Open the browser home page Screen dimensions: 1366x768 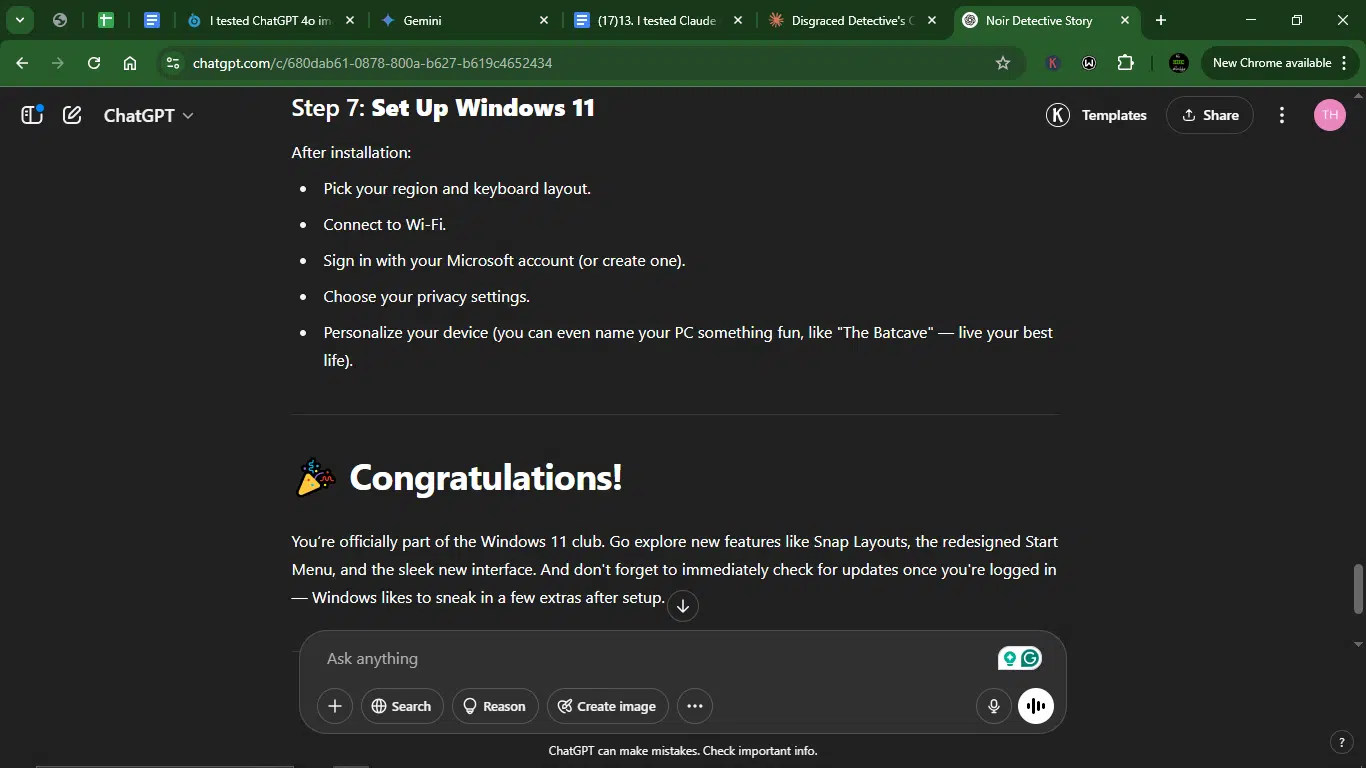[130, 63]
